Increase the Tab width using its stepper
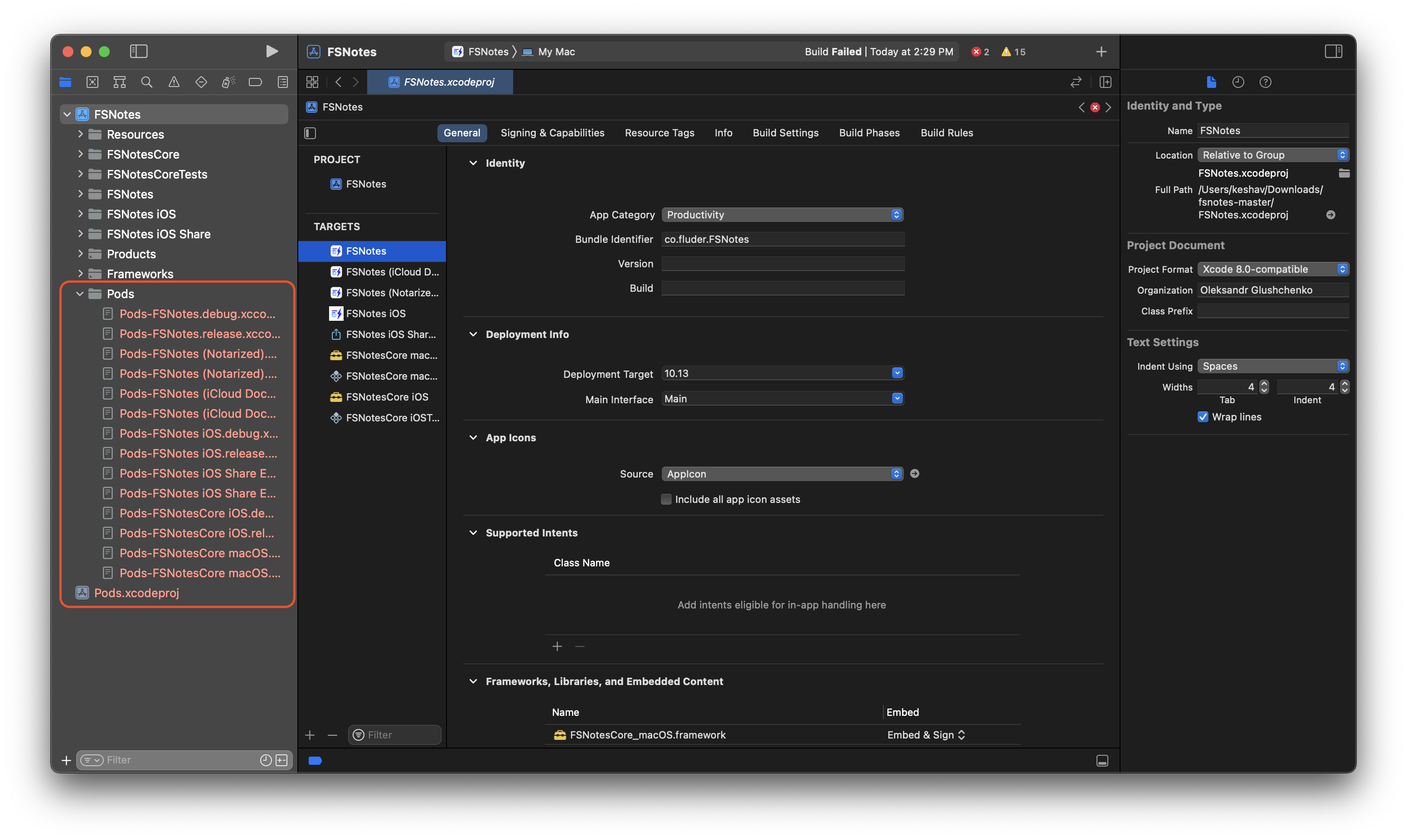1407x840 pixels. (1264, 383)
